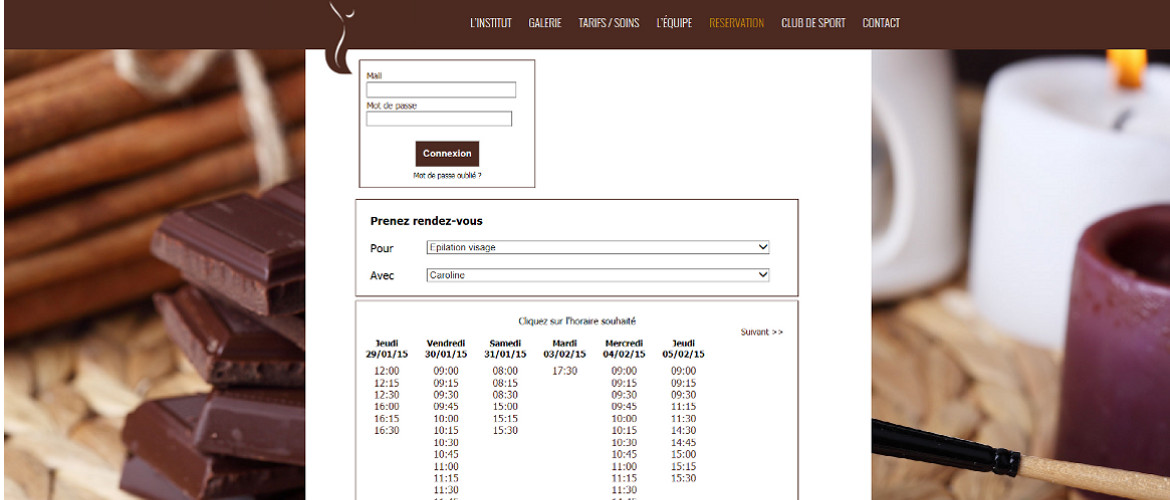Focus the Mot de passe field

439,119
